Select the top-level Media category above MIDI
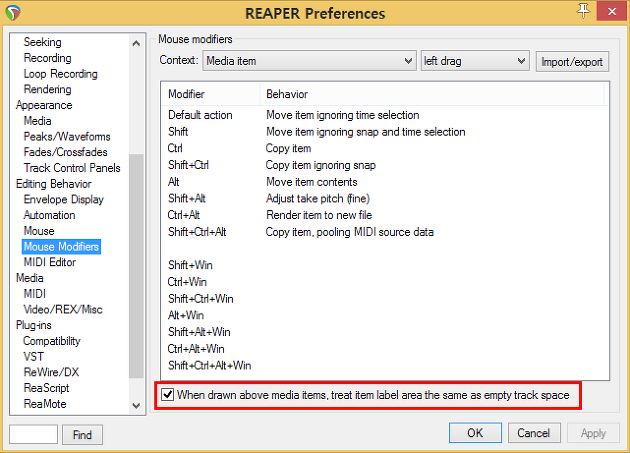 point(30,278)
